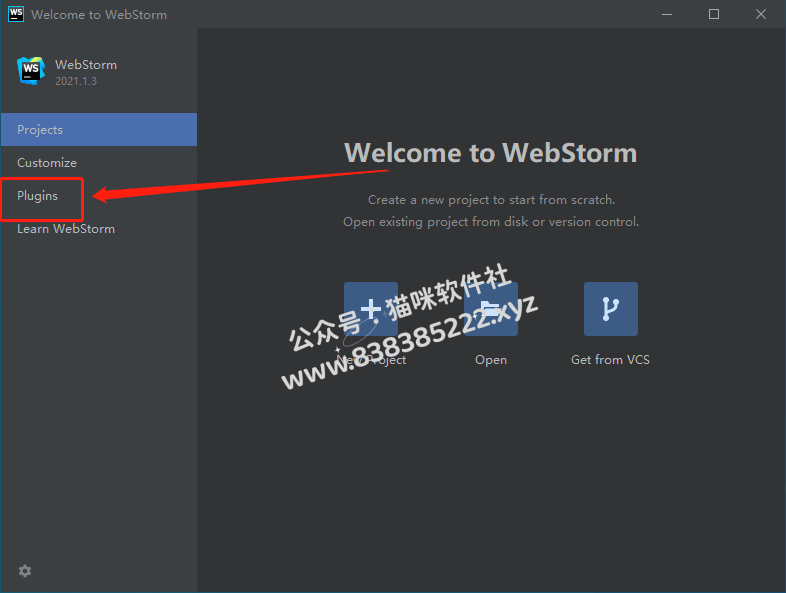Image resolution: width=786 pixels, height=593 pixels.
Task: Click the WebStorm name in sidebar
Action: pyautogui.click(x=86, y=65)
